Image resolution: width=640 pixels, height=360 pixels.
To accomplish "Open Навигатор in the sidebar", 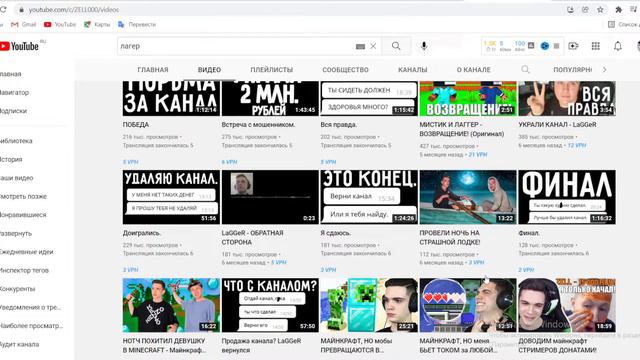I will click(x=15, y=93).
